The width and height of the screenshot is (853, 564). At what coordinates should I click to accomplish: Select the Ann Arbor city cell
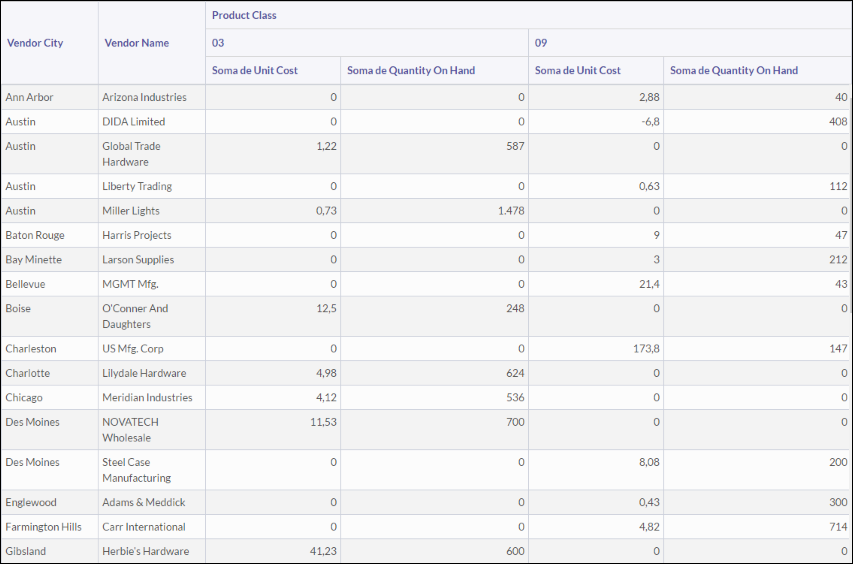click(30, 97)
